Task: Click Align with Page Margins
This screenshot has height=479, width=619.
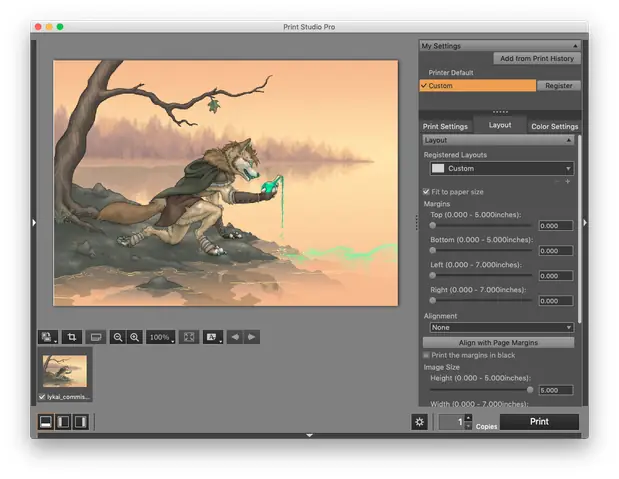Action: (x=498, y=343)
